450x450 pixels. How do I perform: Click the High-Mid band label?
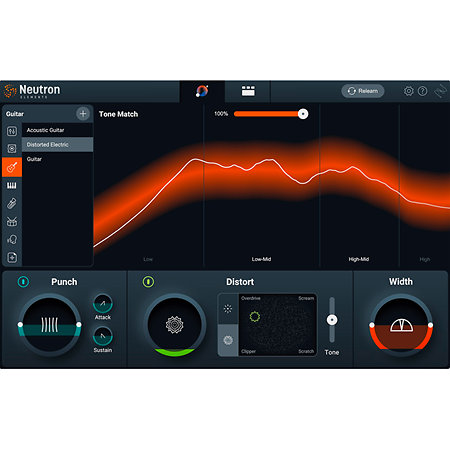tap(359, 259)
